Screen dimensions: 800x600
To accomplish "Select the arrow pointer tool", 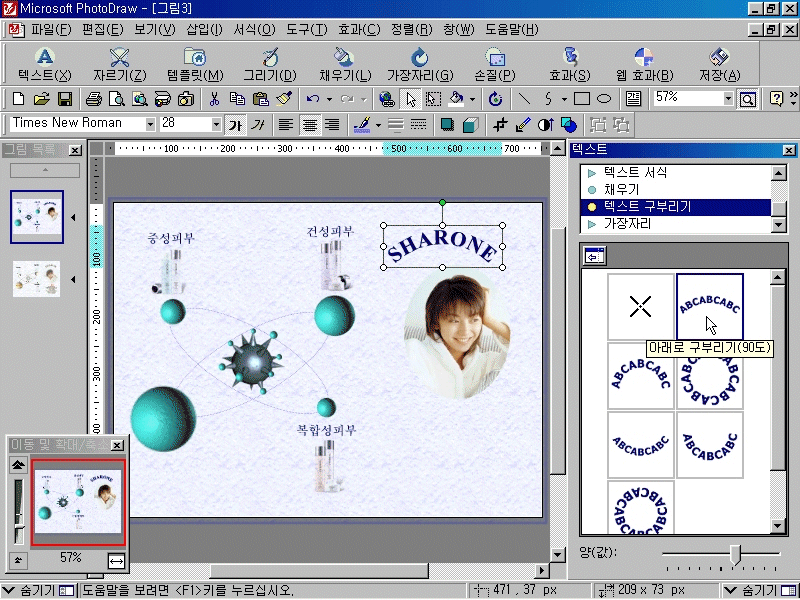I will (x=411, y=98).
